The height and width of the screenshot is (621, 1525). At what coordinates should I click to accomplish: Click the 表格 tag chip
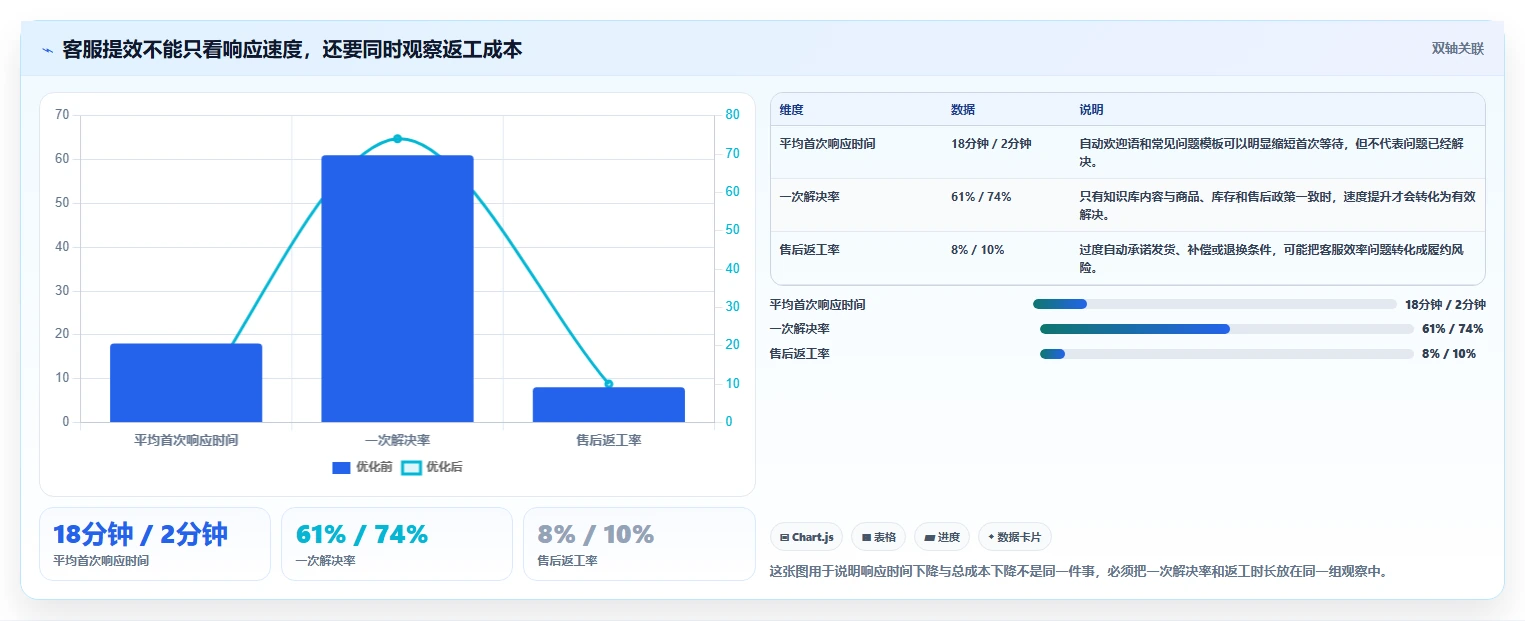click(x=878, y=537)
